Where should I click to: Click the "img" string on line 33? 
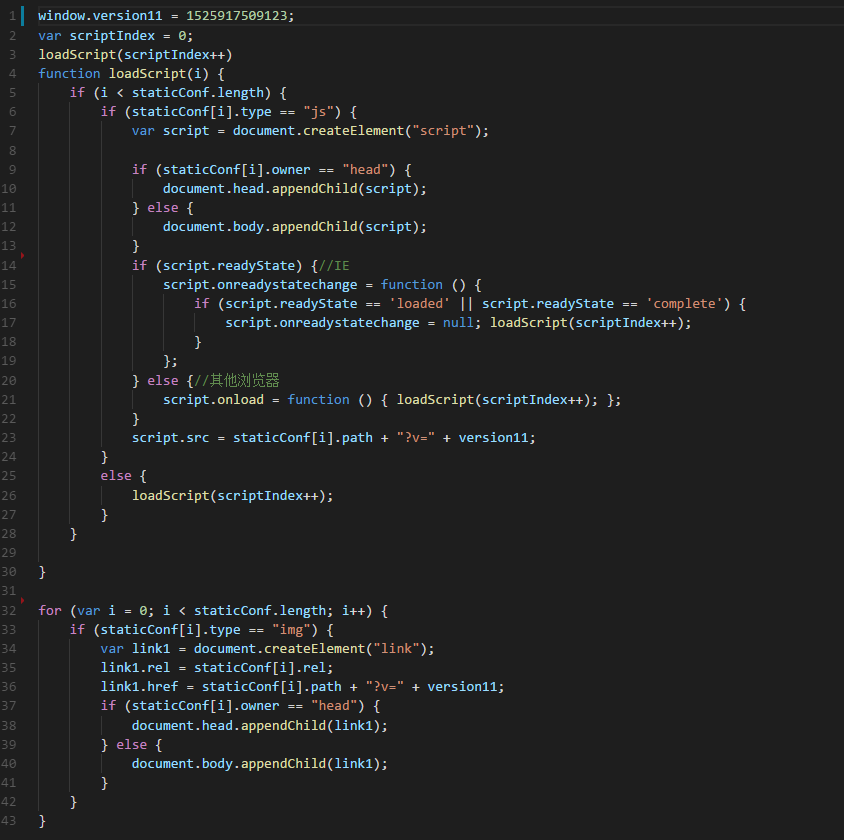point(291,630)
